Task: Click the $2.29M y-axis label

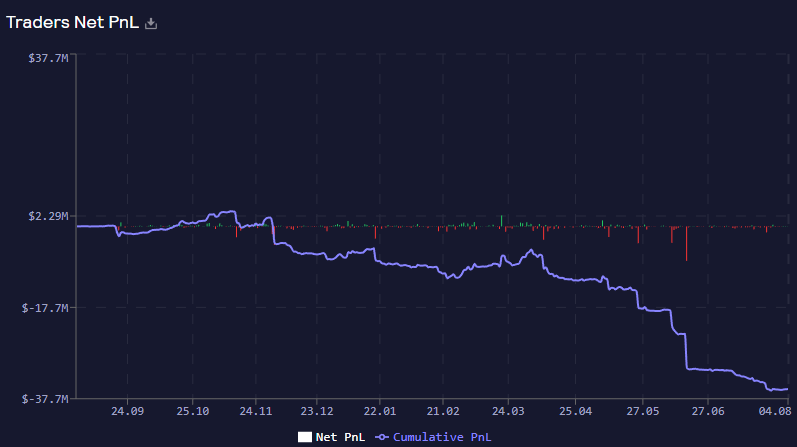Action: click(x=48, y=216)
